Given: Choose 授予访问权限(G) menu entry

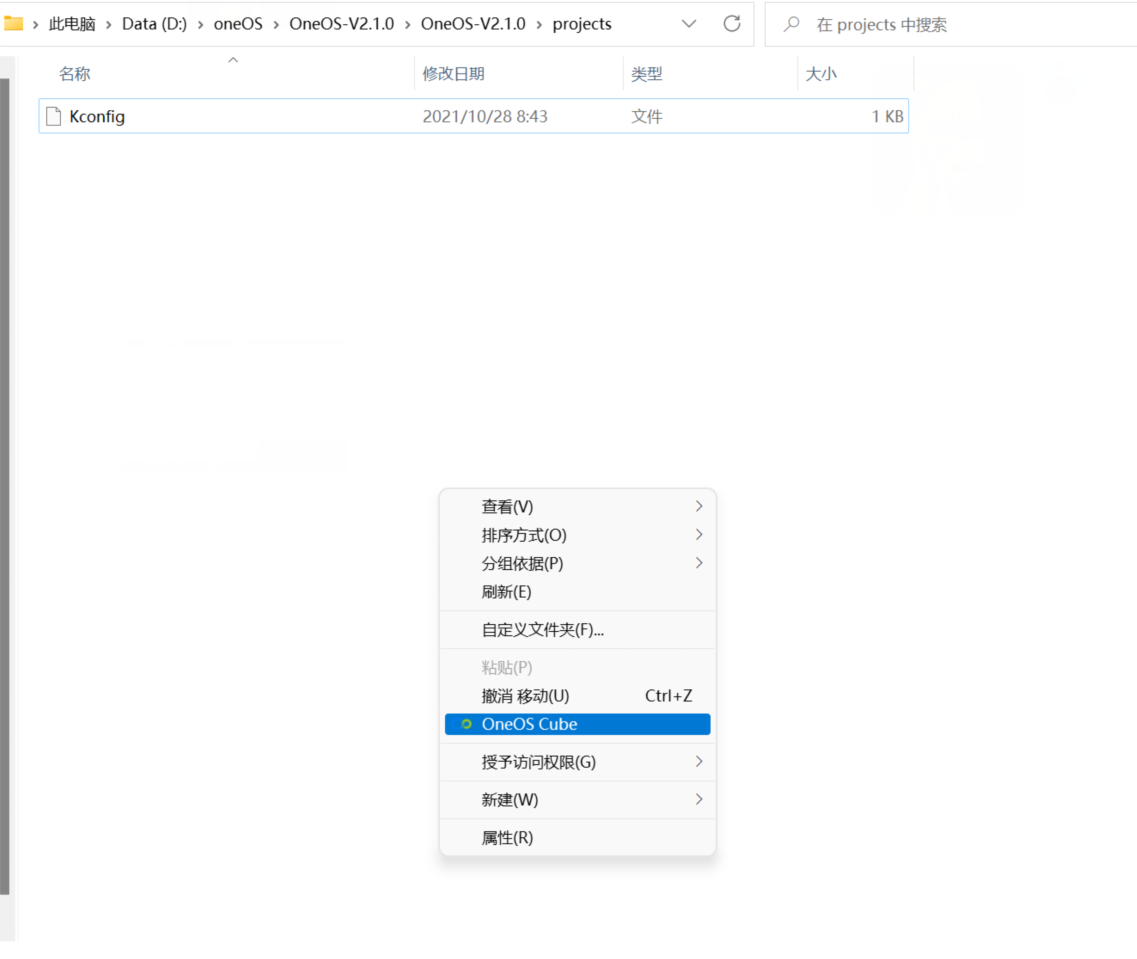Looking at the screenshot, I should point(577,762).
